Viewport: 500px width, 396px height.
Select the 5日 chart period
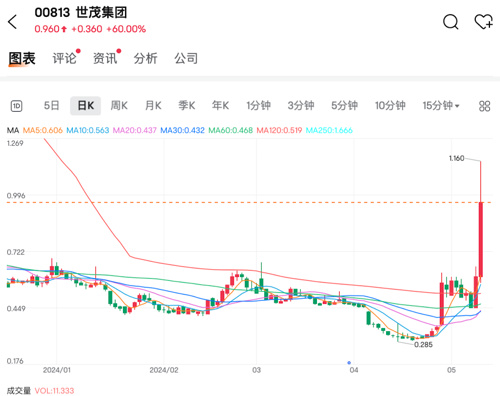pos(52,106)
